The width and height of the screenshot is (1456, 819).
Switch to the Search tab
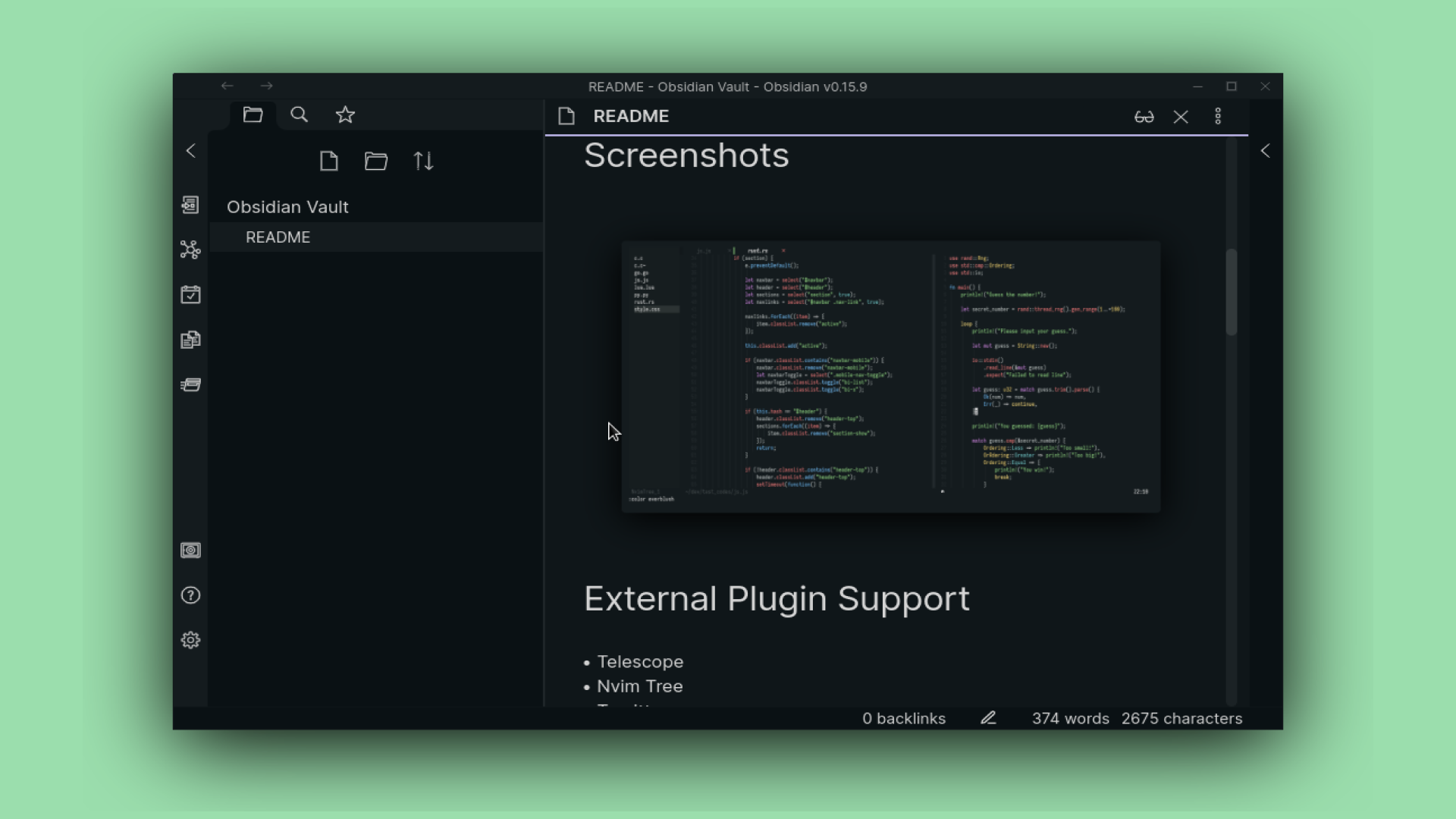pyautogui.click(x=300, y=115)
